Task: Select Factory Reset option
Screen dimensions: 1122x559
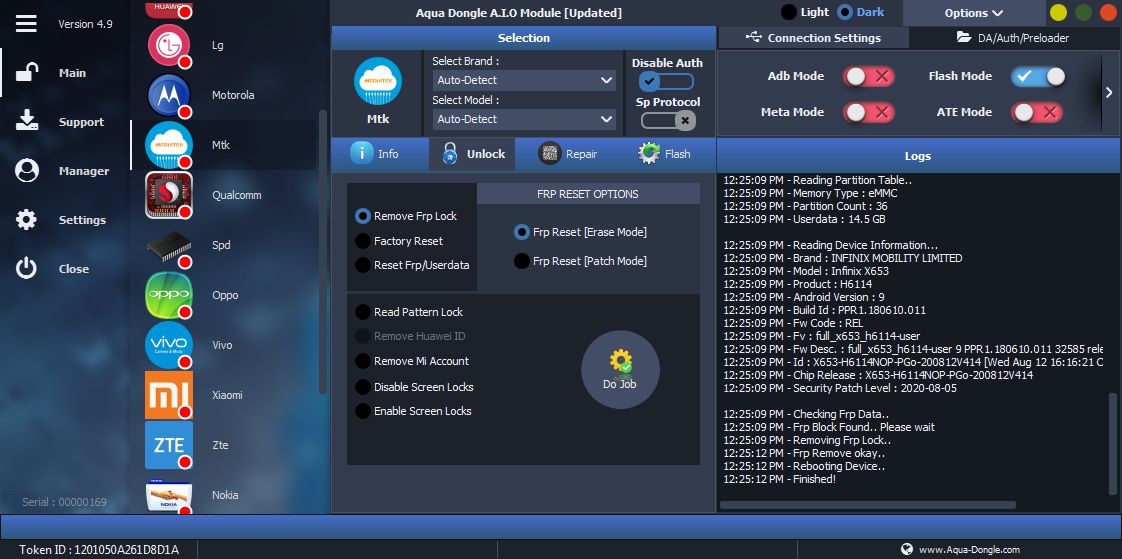Action: pos(399,241)
